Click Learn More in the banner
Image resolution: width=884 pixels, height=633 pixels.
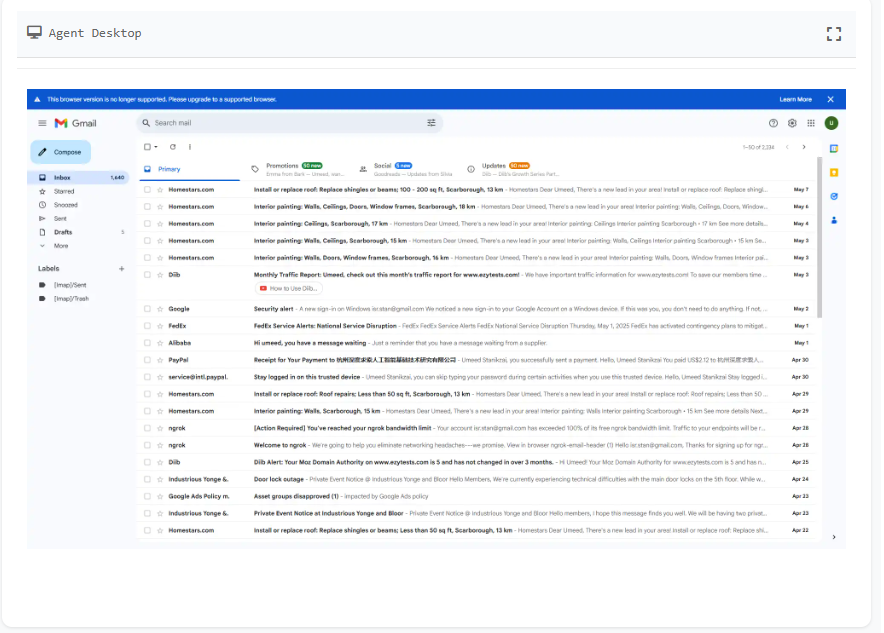coord(795,99)
